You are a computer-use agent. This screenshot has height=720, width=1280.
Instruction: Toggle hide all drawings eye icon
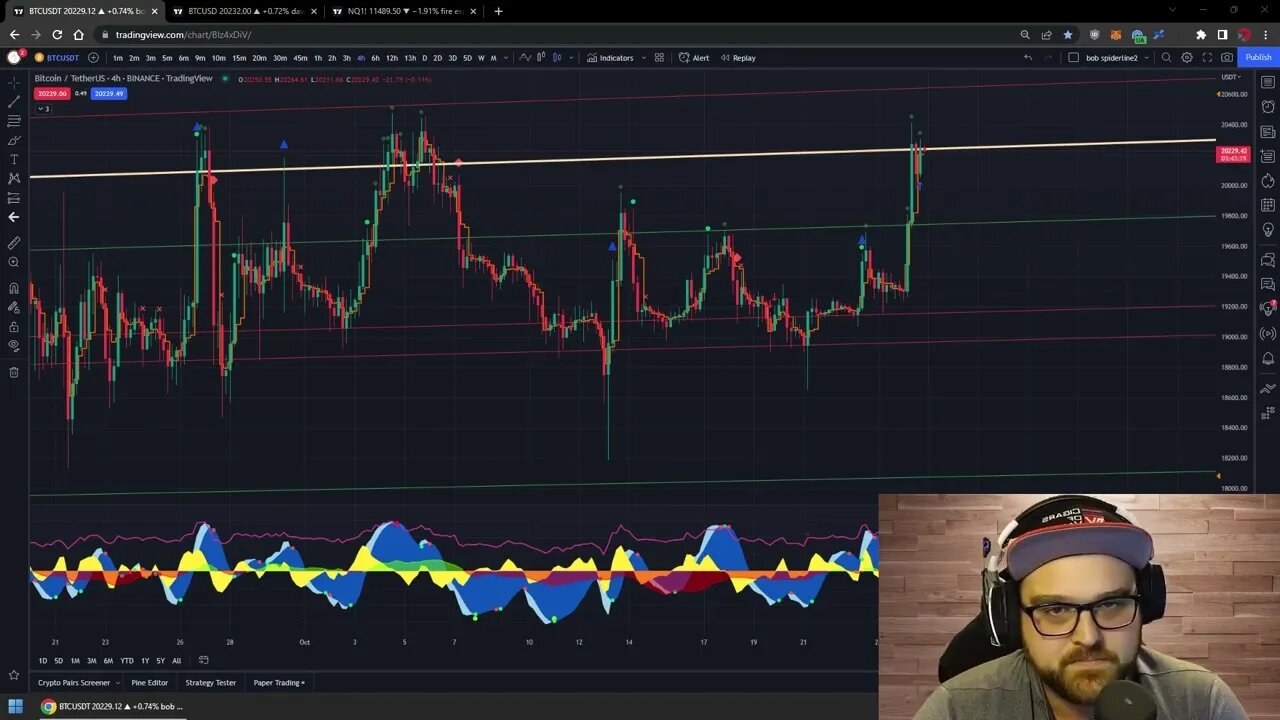(x=14, y=345)
